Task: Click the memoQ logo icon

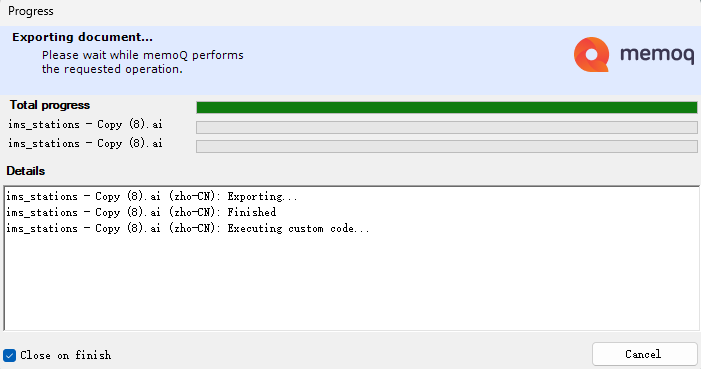Action: tap(591, 55)
